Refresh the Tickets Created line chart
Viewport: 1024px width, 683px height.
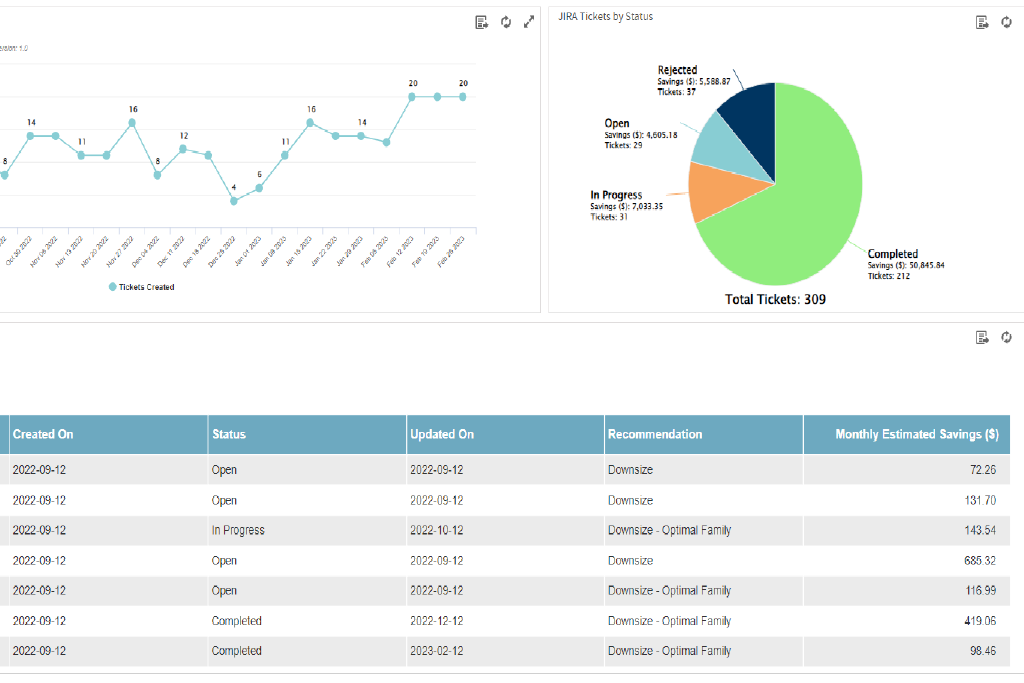[x=506, y=21]
